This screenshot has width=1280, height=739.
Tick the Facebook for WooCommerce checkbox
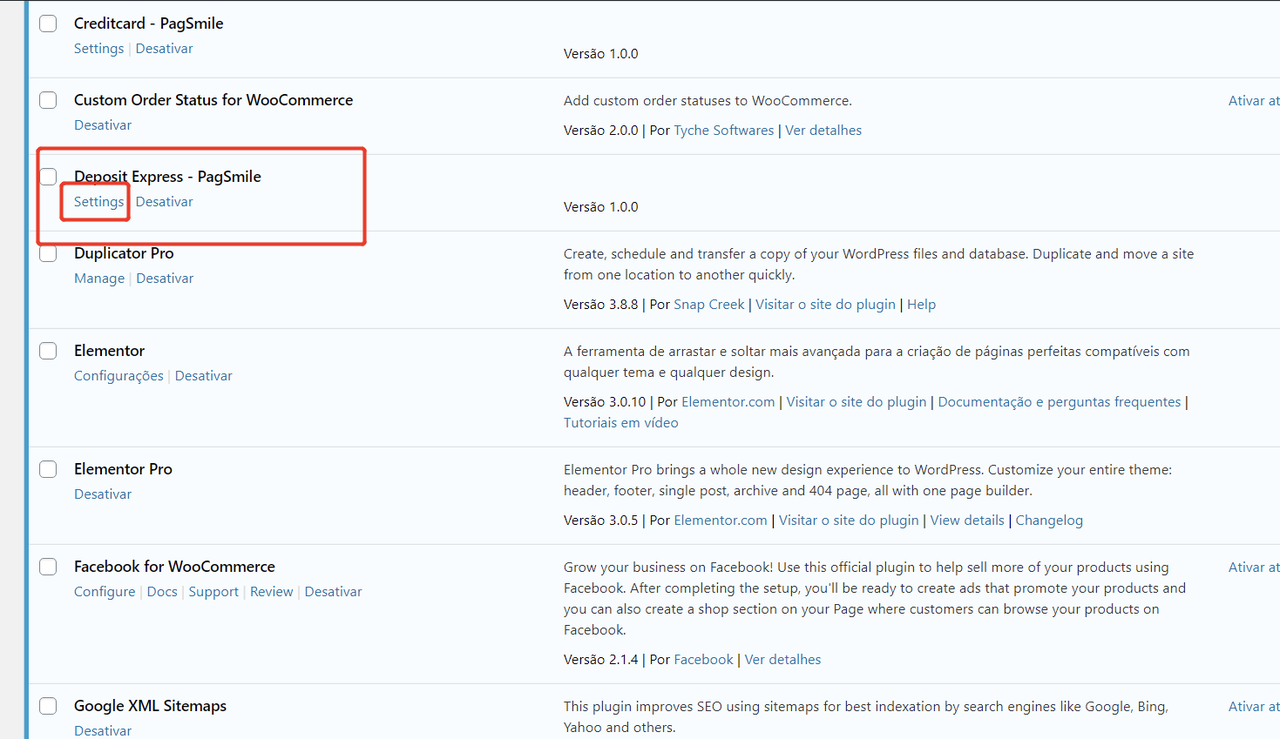point(48,567)
